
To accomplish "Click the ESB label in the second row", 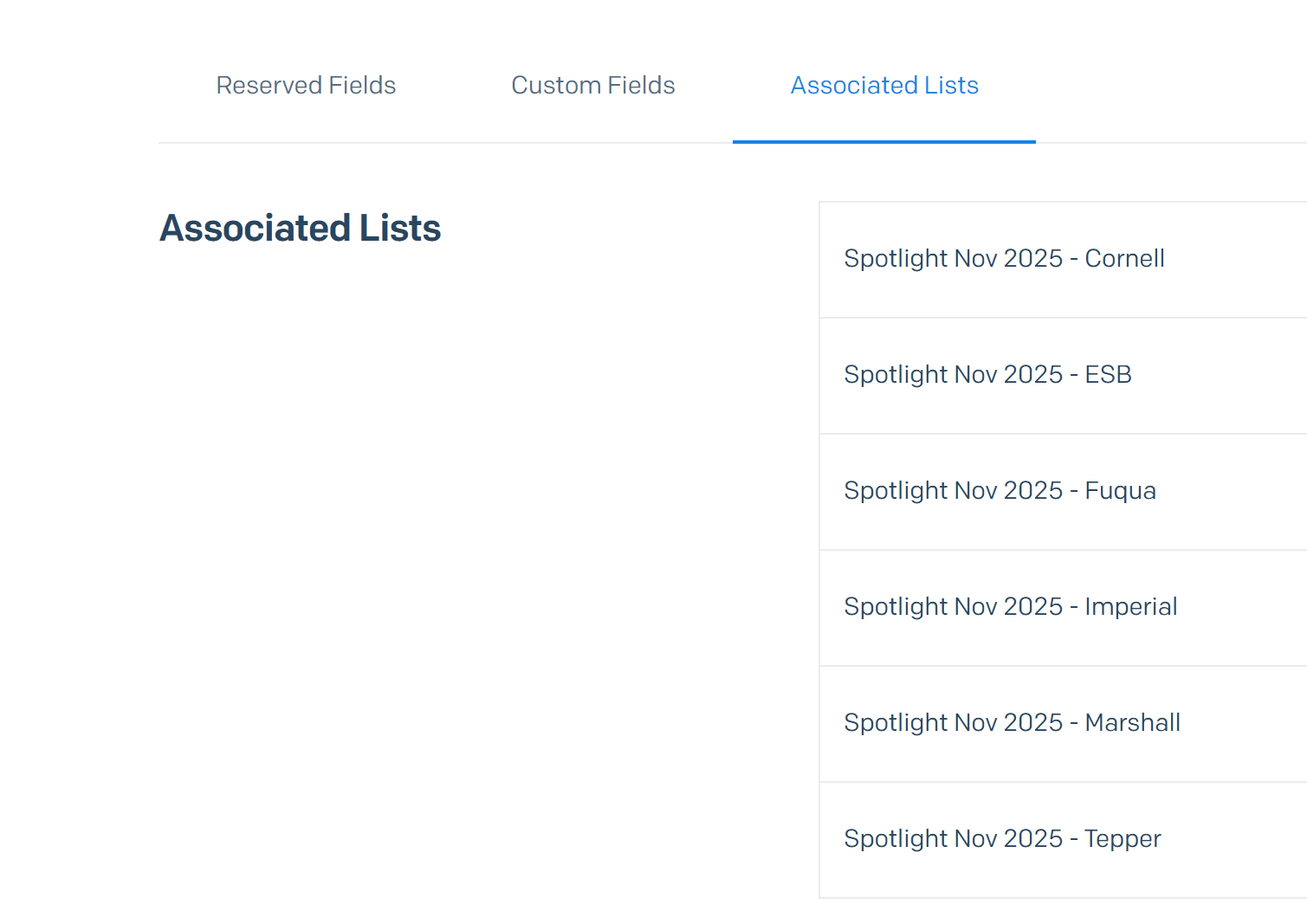I will click(x=1108, y=375).
